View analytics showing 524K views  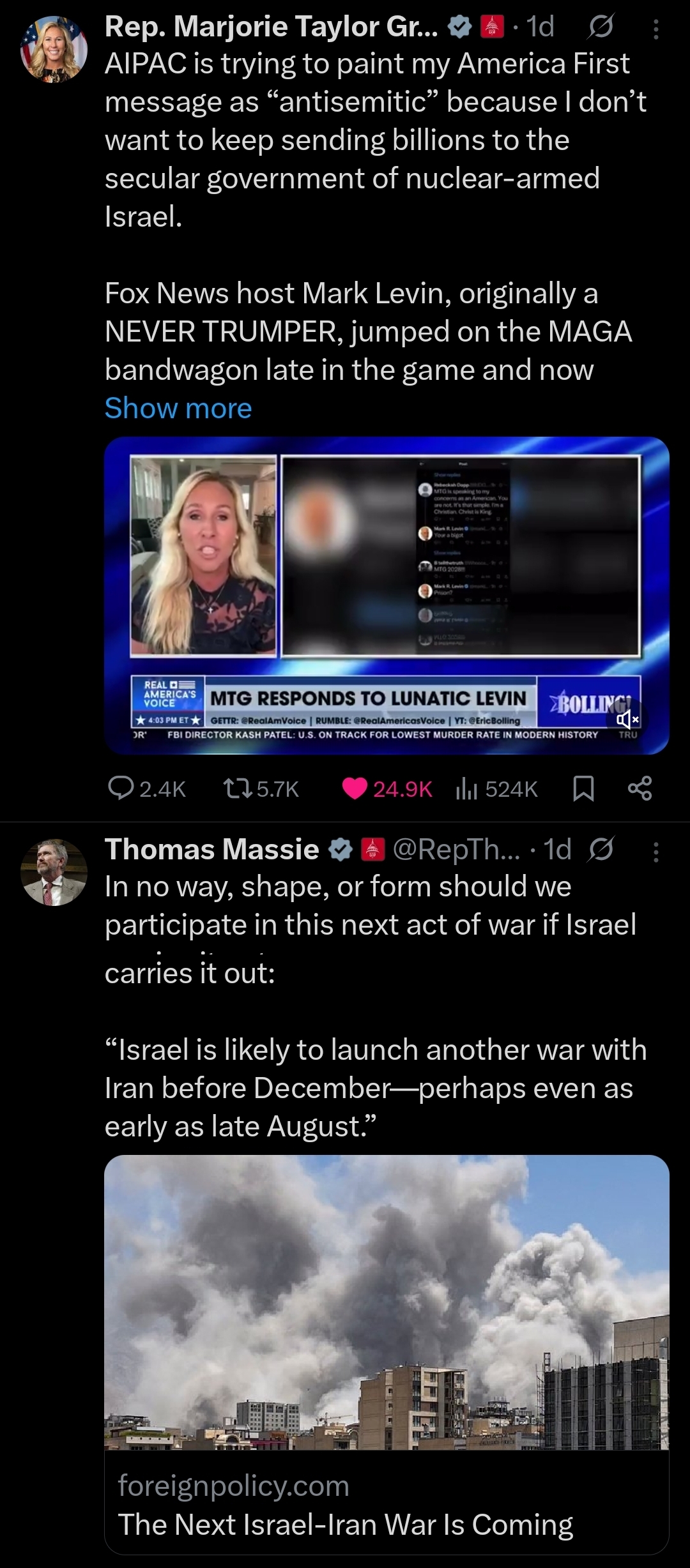tap(496, 789)
